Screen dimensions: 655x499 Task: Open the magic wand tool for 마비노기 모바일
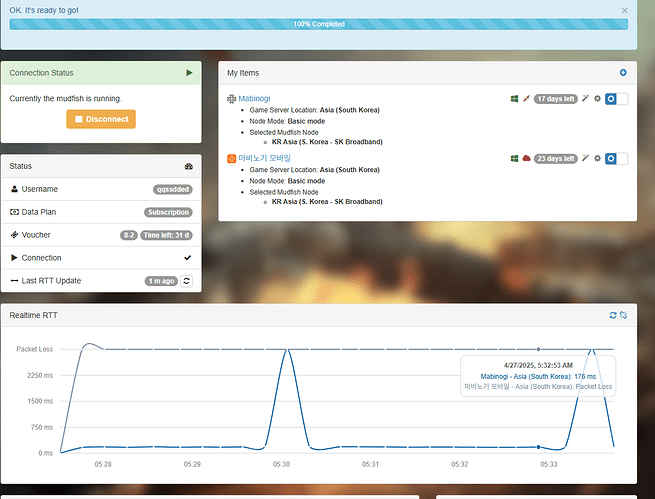585,158
